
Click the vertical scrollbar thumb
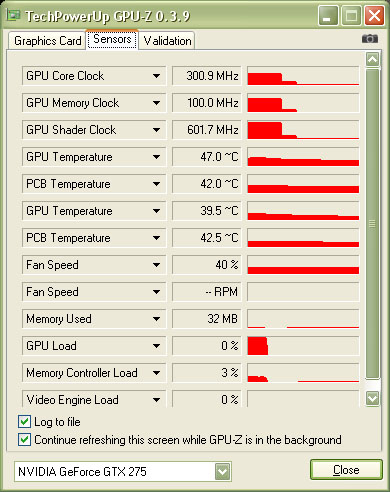[x=372, y=224]
